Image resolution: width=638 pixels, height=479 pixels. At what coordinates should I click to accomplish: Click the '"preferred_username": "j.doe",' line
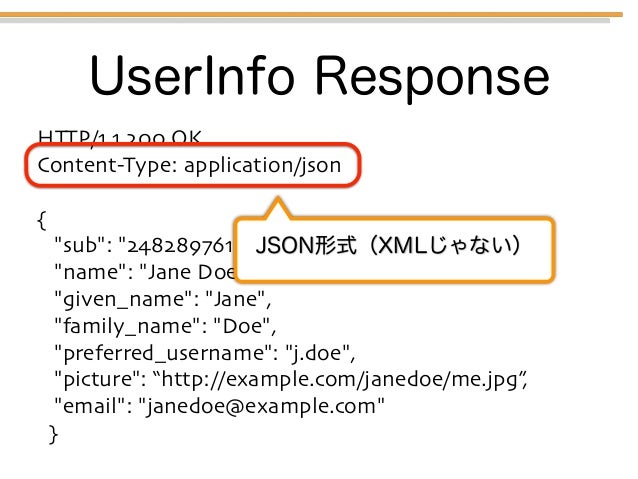(x=205, y=353)
